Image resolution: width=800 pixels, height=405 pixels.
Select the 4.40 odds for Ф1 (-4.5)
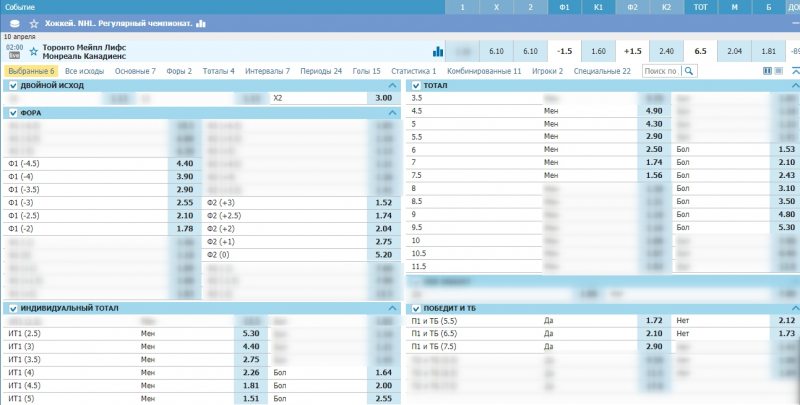[x=184, y=163]
